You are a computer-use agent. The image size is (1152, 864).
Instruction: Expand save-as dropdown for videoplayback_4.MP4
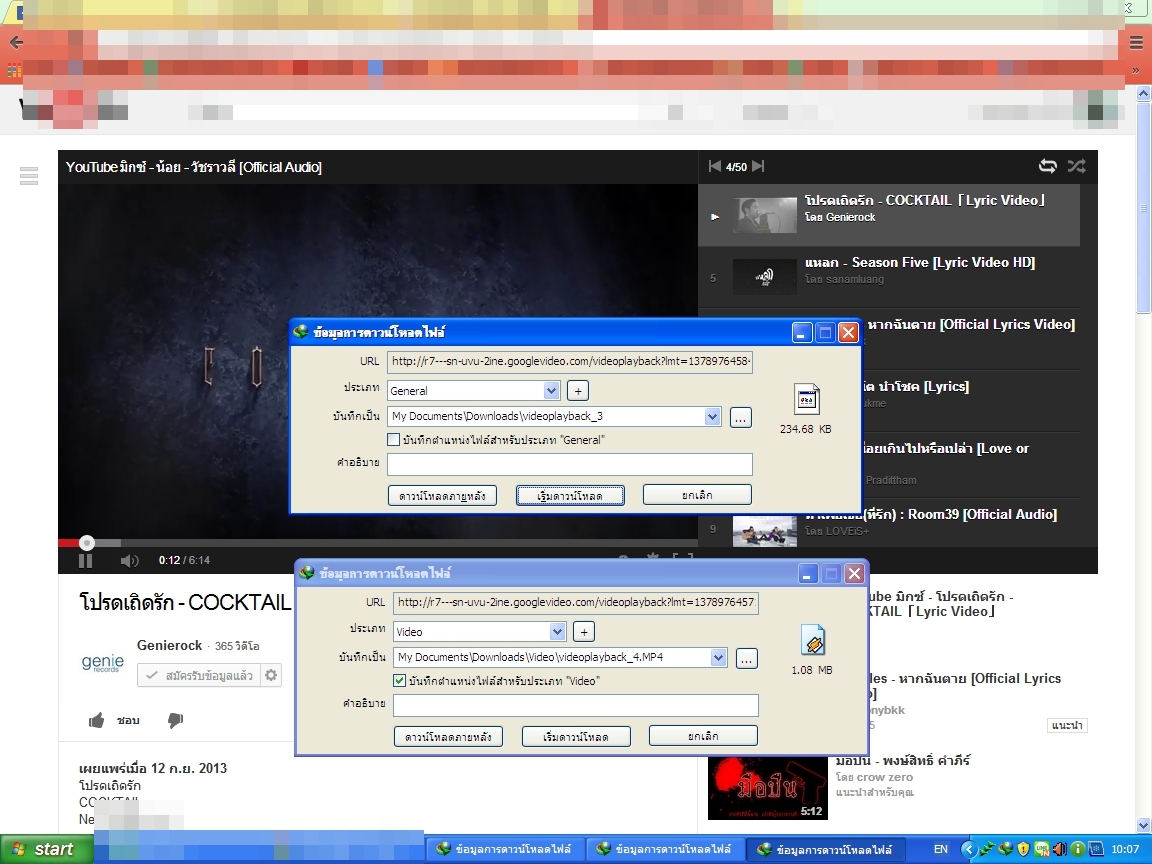719,658
